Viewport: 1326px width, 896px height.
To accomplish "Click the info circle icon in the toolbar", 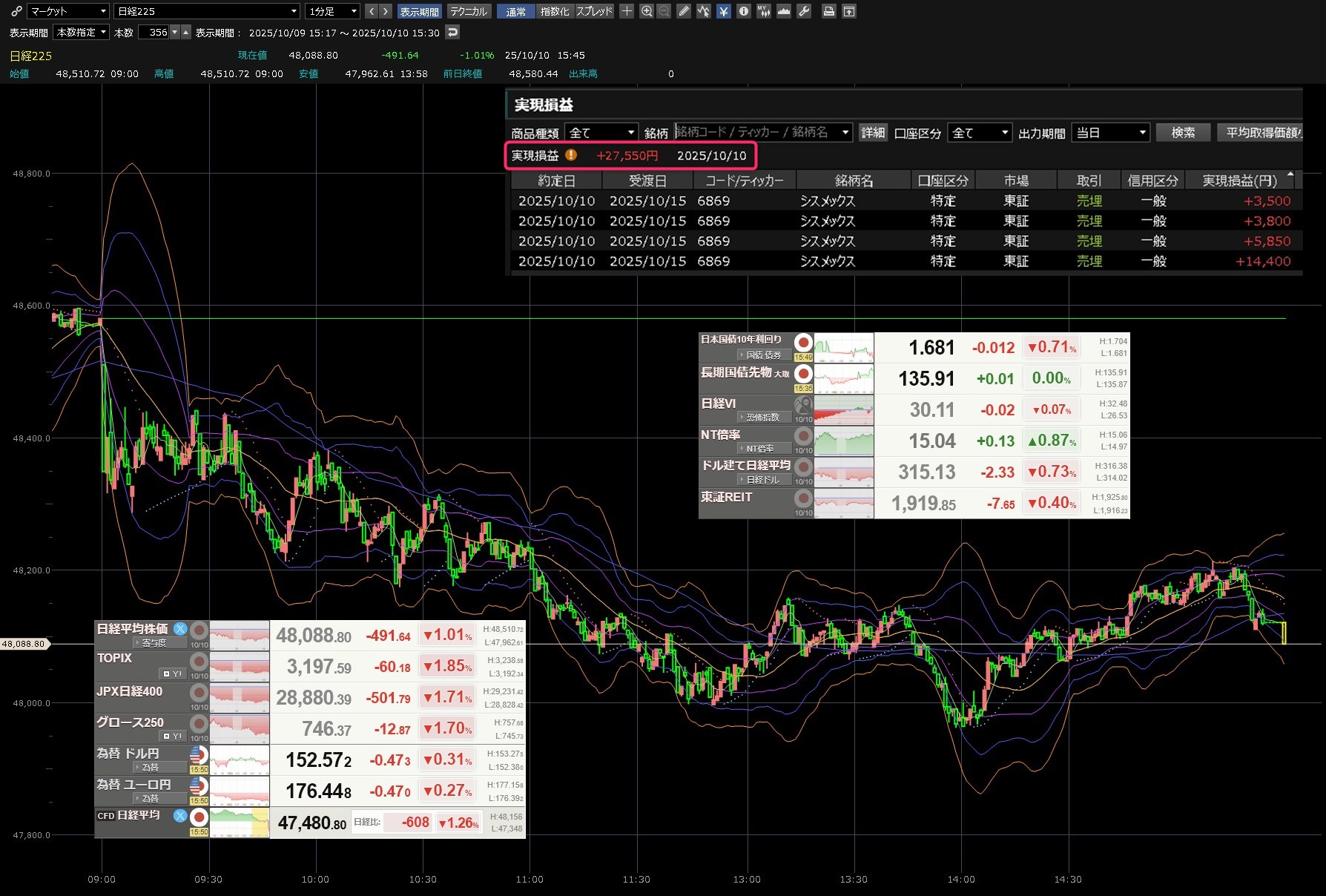I will tap(744, 11).
